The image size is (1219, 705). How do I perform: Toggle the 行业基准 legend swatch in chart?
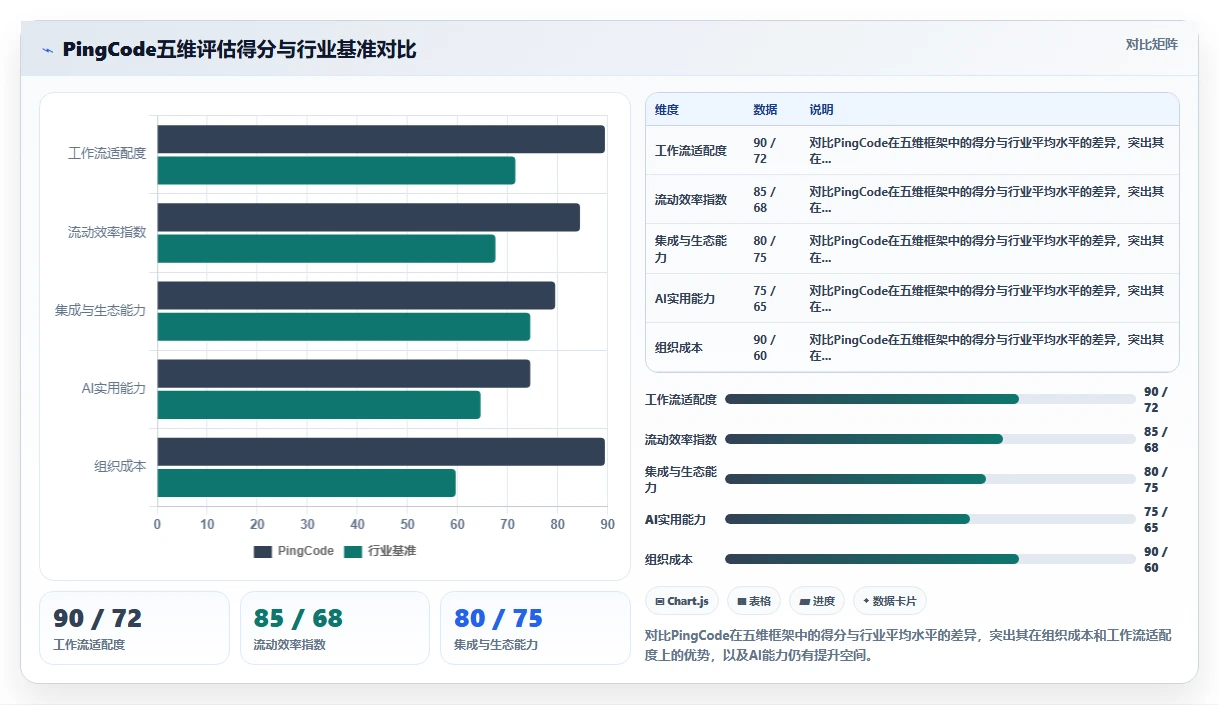point(353,552)
